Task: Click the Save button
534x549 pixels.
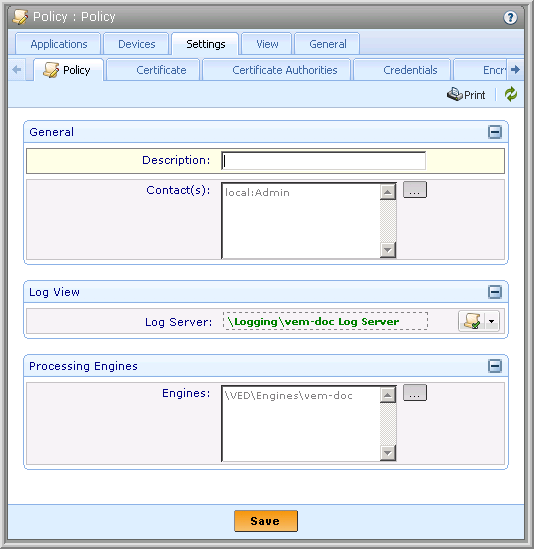Action: pyautogui.click(x=266, y=521)
